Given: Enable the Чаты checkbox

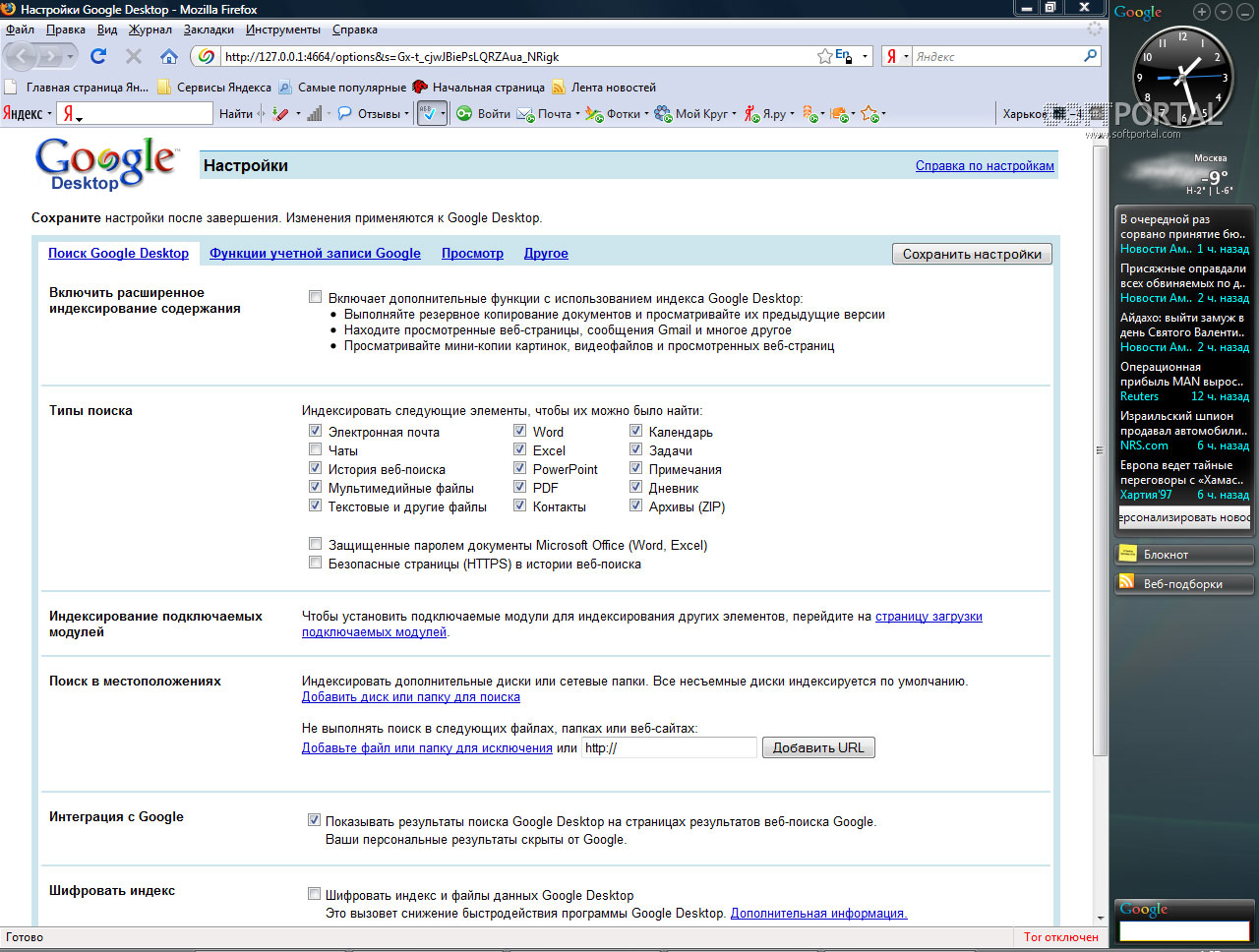Looking at the screenshot, I should (315, 449).
